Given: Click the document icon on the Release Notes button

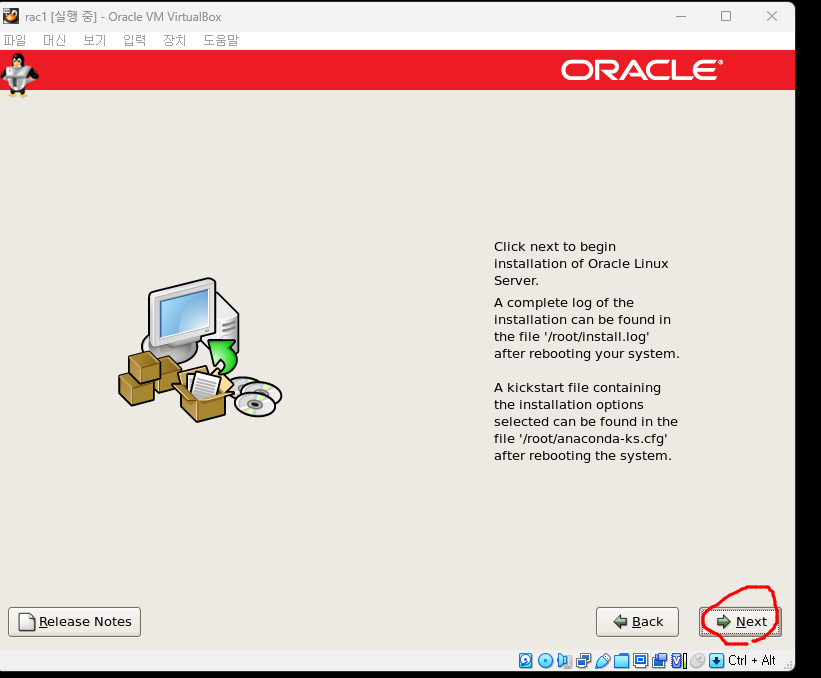Looking at the screenshot, I should (27, 621).
